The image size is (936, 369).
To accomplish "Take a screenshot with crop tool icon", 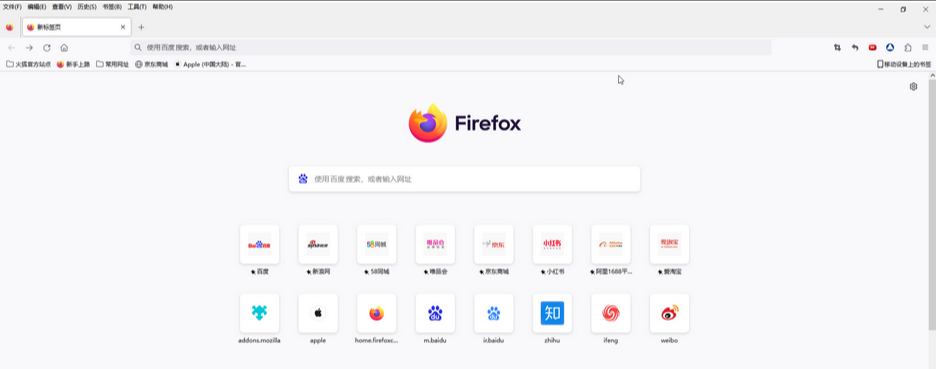I will click(x=838, y=48).
